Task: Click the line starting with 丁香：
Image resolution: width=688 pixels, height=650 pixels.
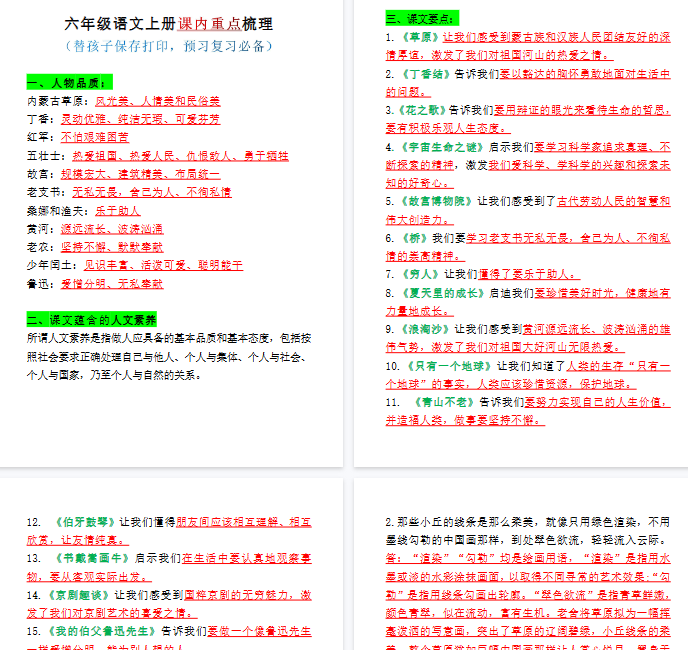Action: click(123, 119)
